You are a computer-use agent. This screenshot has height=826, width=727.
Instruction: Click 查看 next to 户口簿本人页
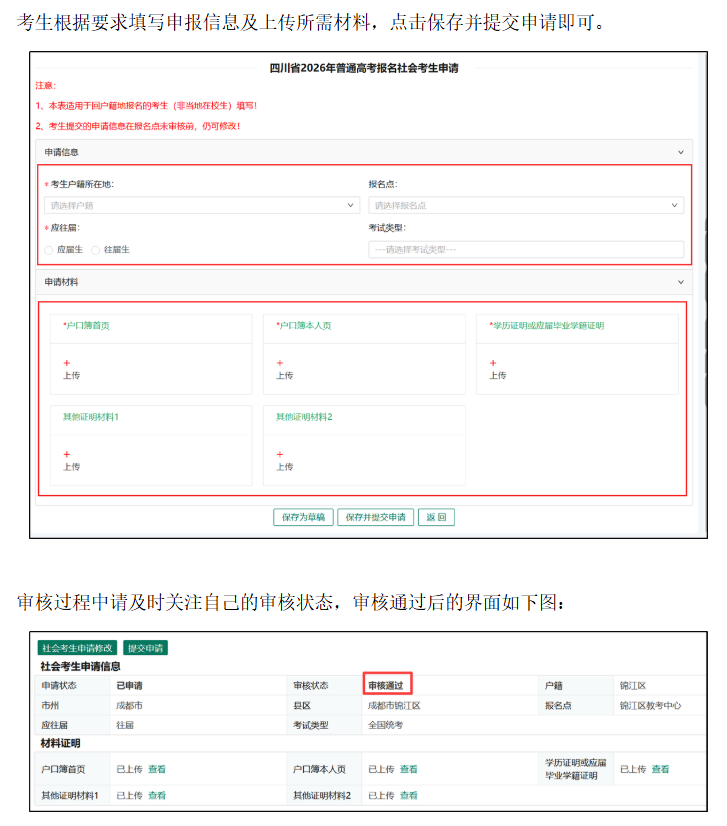409,769
